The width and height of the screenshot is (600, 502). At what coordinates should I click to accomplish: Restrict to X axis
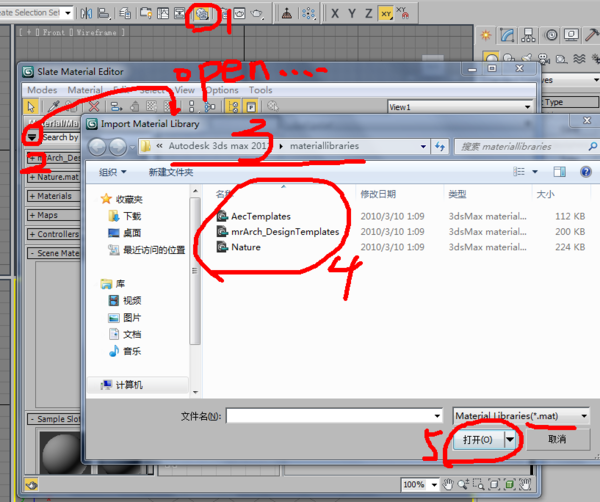pyautogui.click(x=335, y=14)
